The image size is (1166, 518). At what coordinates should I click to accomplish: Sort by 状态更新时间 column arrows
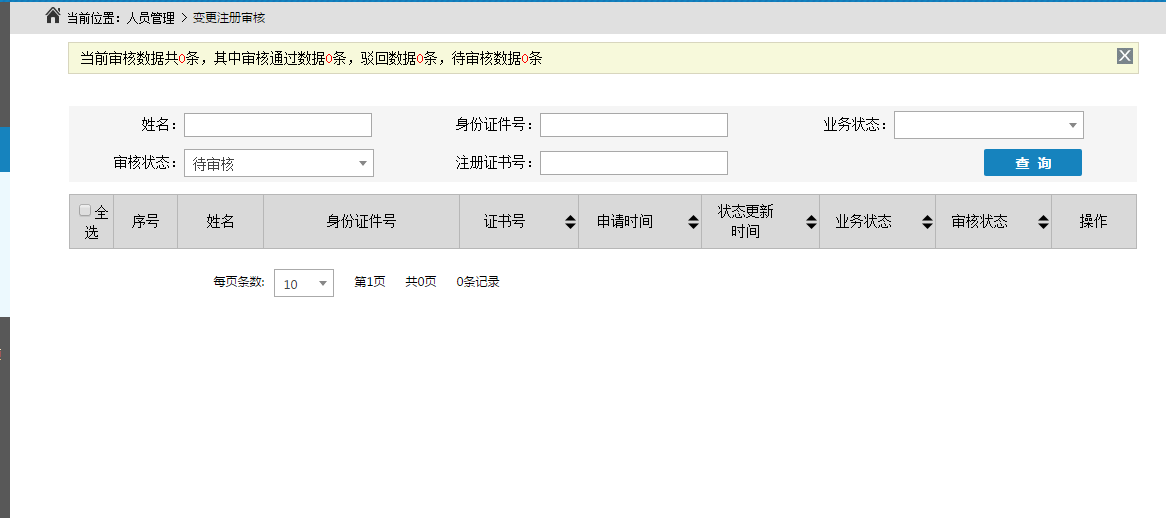coord(811,222)
